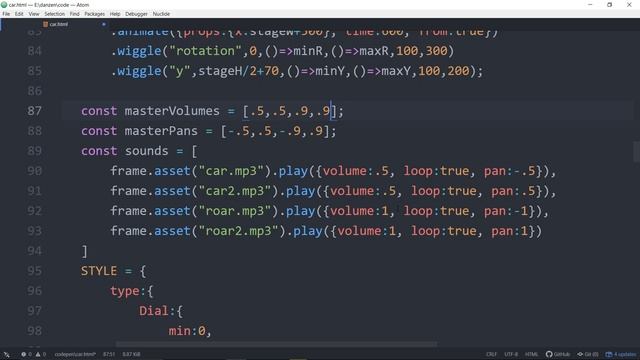Click the type property on line 96

124,291
